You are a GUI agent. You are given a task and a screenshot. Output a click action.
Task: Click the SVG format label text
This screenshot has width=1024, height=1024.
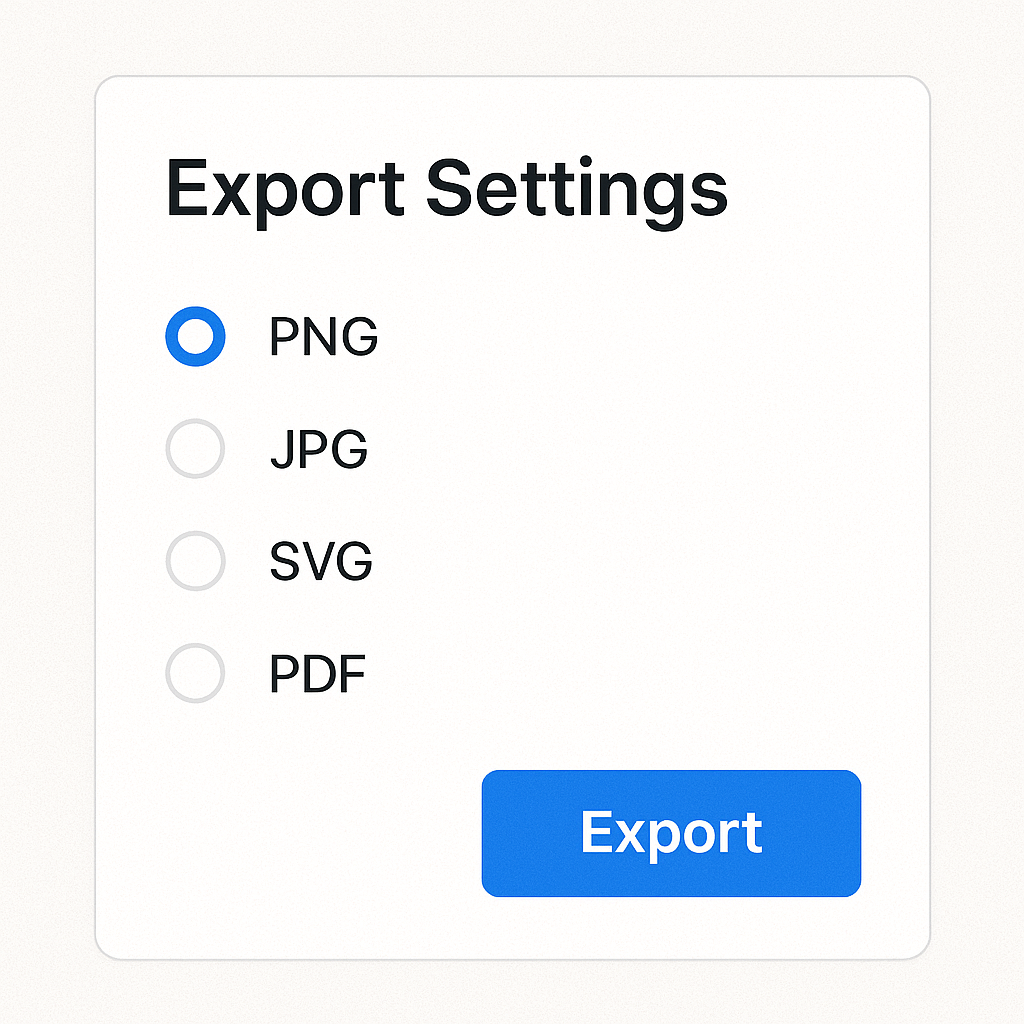[321, 561]
